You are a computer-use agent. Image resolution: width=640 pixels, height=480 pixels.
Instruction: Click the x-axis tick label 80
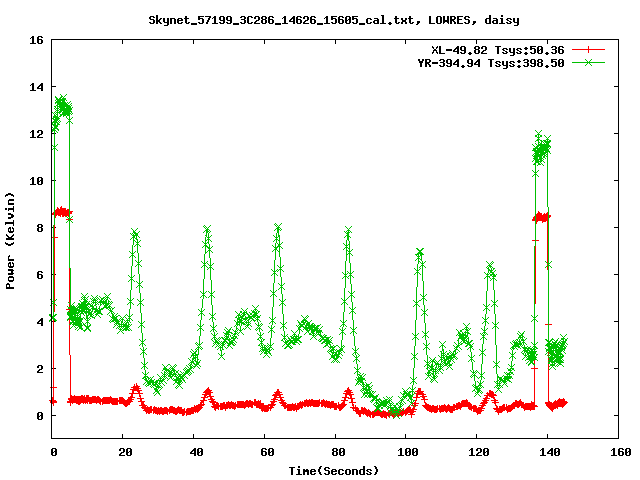pyautogui.click(x=338, y=452)
